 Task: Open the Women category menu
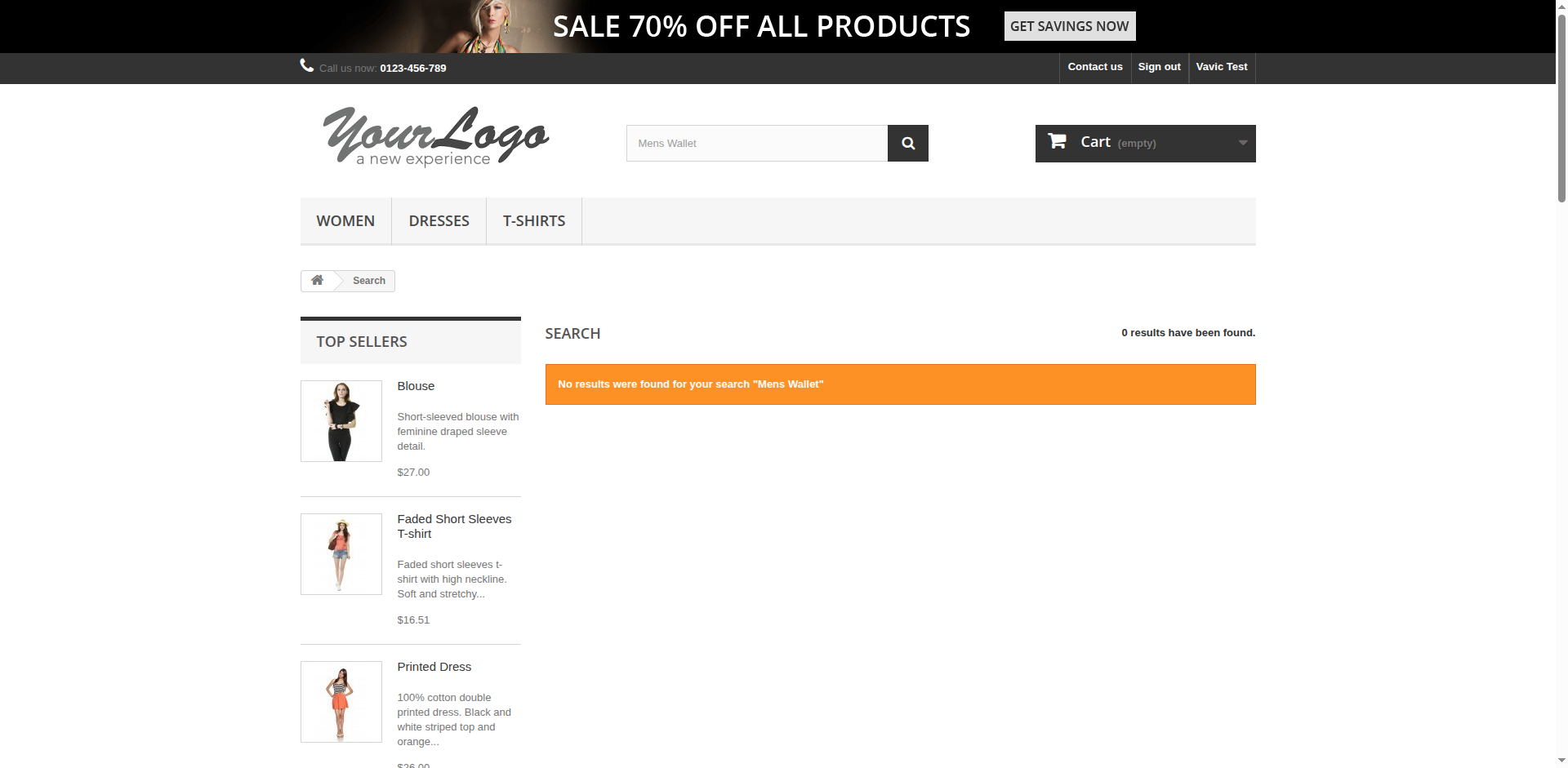pyautogui.click(x=345, y=221)
